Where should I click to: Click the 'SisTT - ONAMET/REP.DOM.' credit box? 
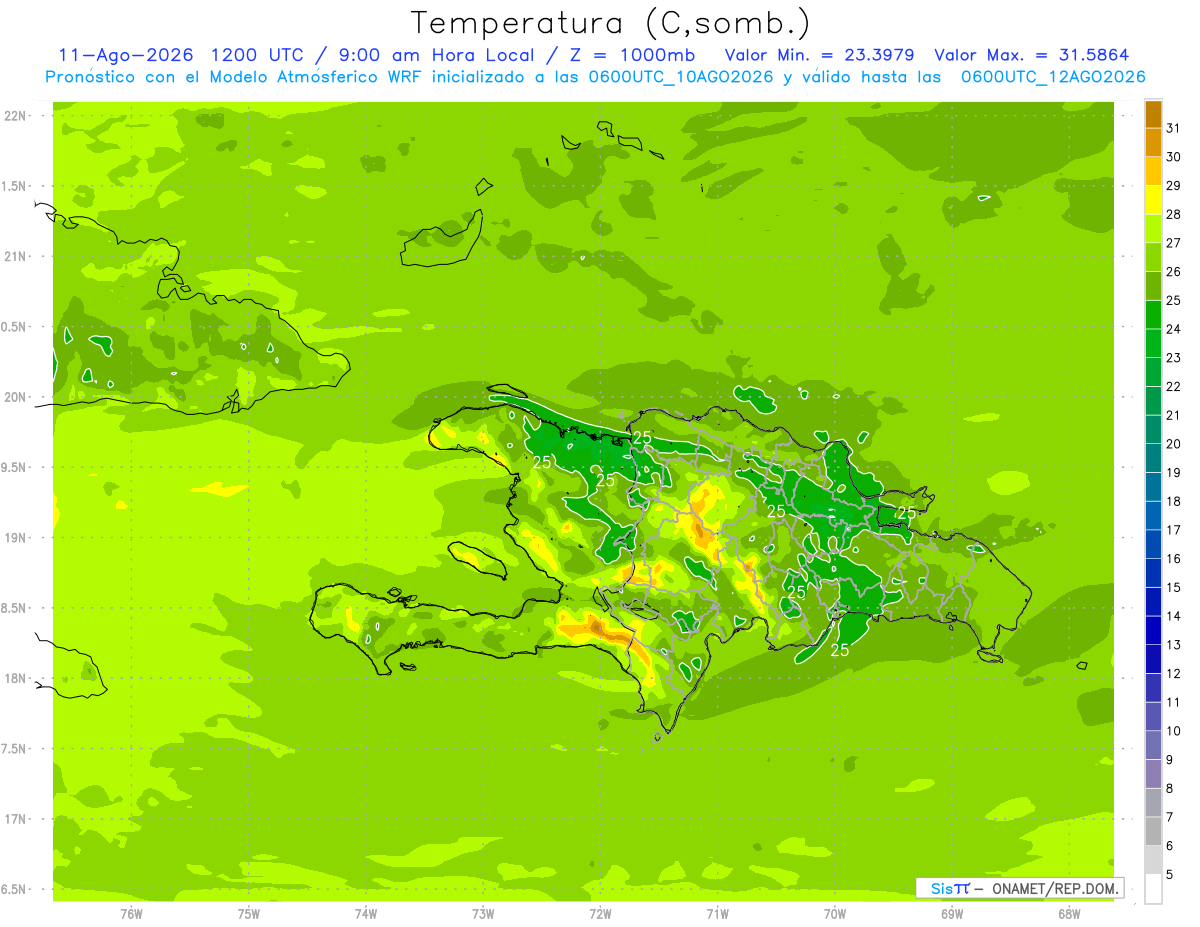point(1019,888)
